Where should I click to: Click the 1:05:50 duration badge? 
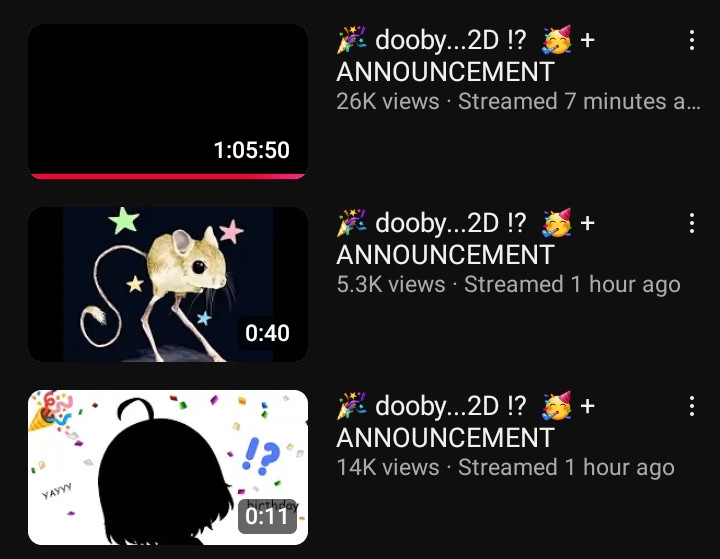tap(252, 150)
